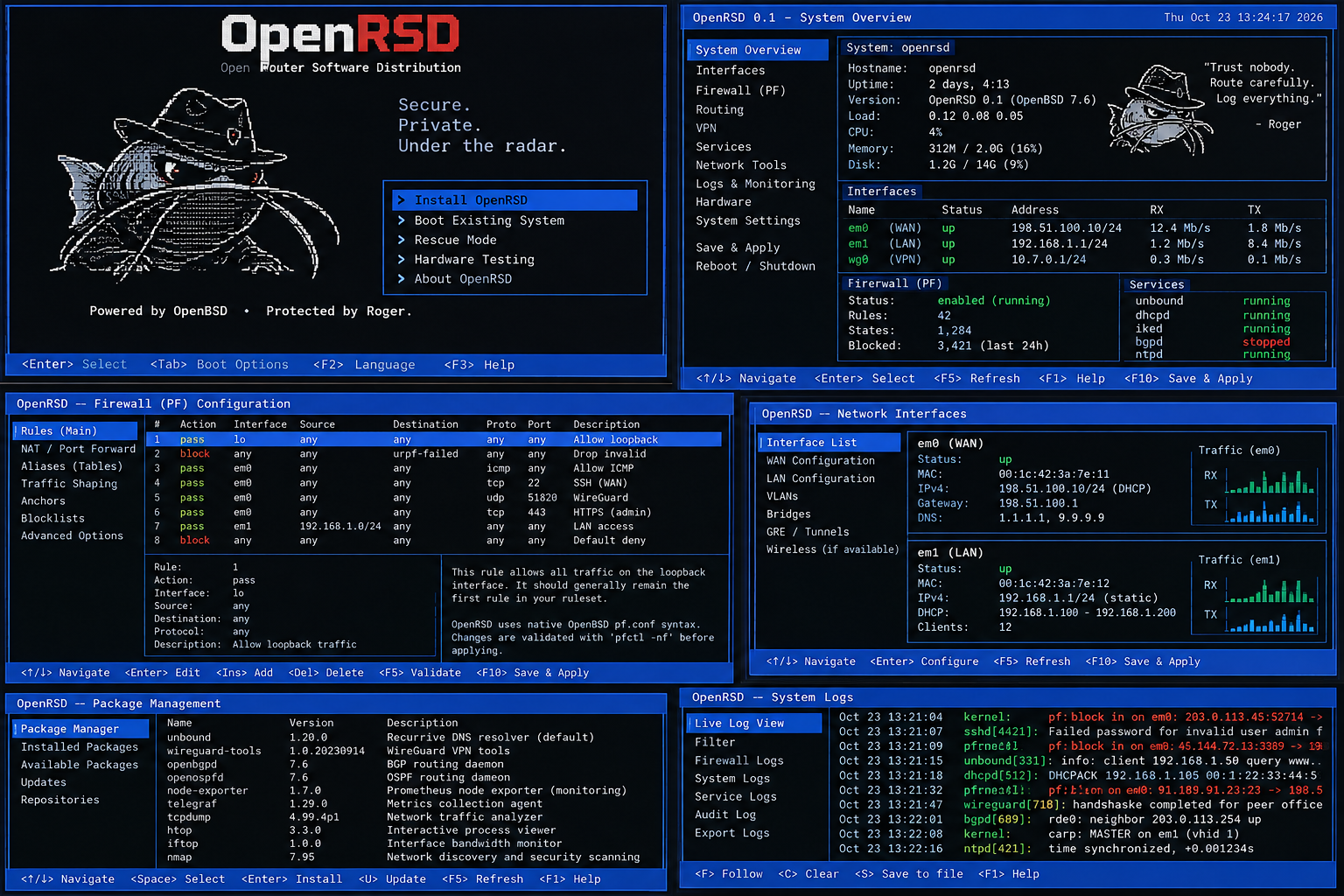Select Interface List in Network Interfaces
The image size is (1344, 896).
point(829,443)
